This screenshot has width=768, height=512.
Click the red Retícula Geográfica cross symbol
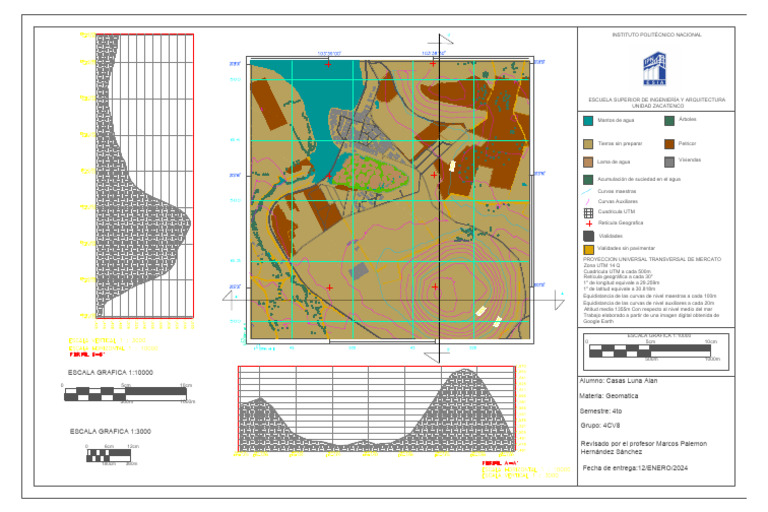click(589, 223)
